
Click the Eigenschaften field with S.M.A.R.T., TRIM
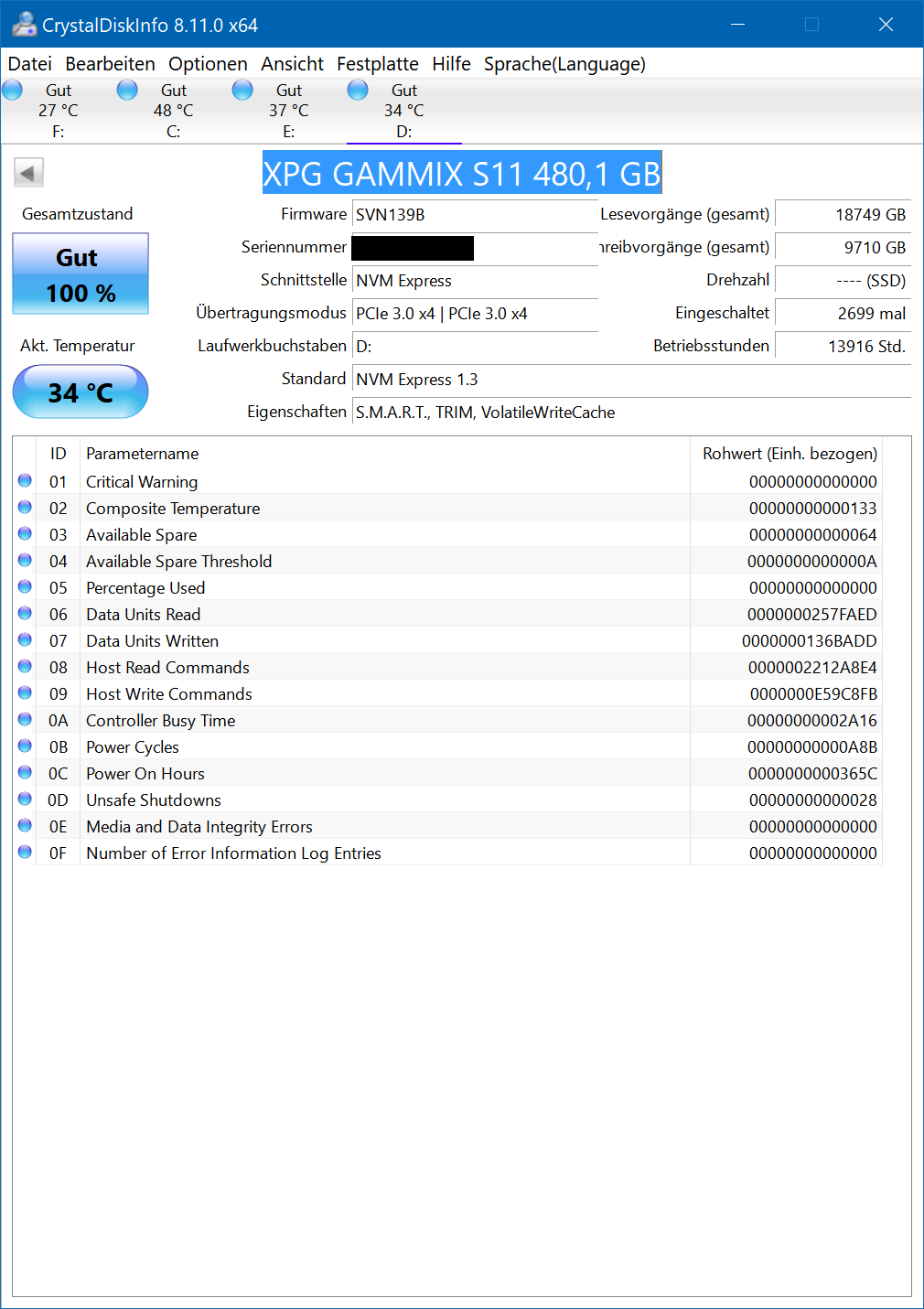tap(631, 413)
